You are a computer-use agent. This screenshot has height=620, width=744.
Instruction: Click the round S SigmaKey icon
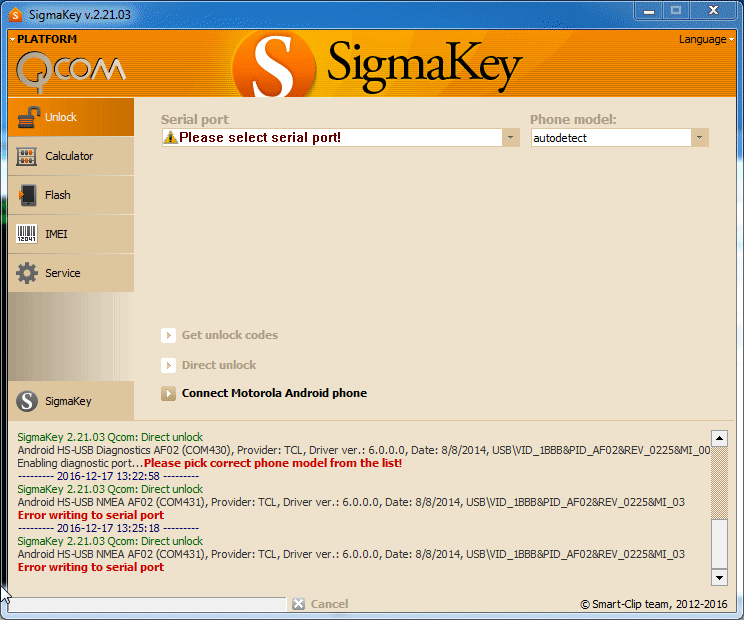tap(27, 401)
